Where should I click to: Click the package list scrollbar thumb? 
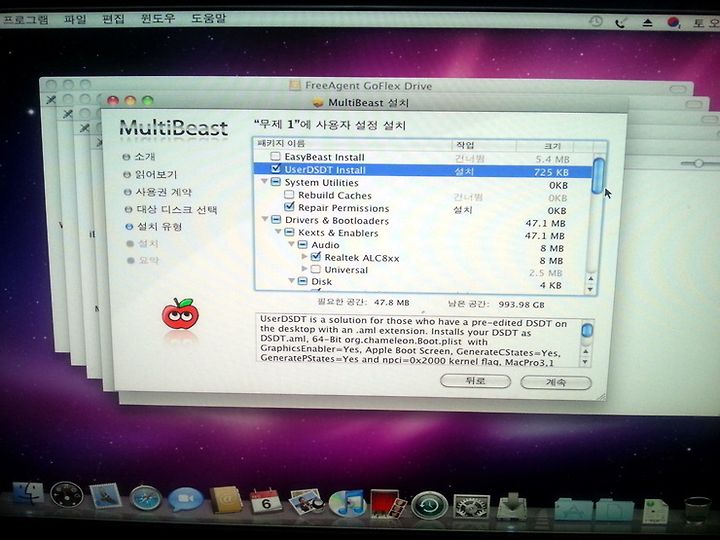[x=598, y=175]
